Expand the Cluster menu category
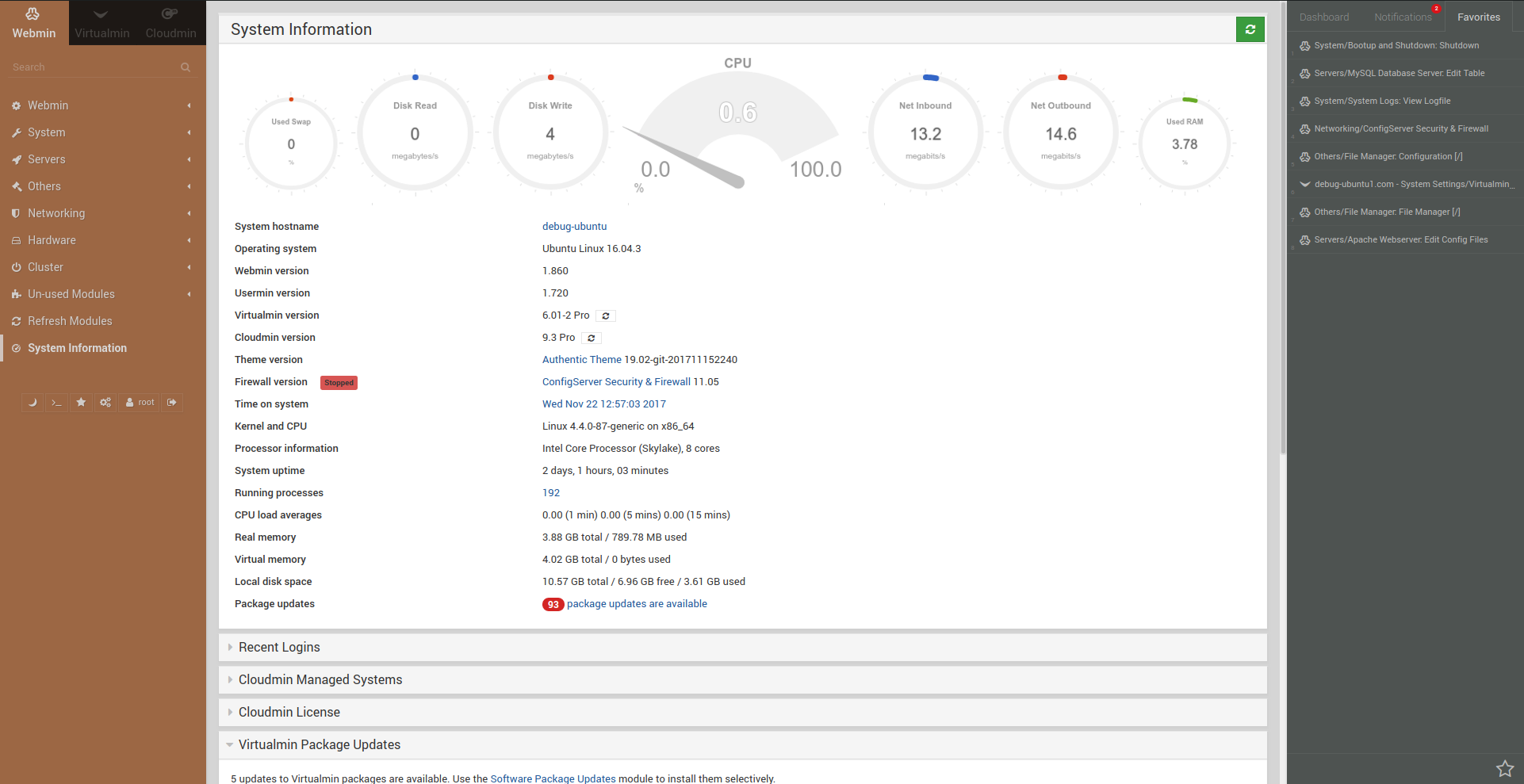 [x=103, y=267]
